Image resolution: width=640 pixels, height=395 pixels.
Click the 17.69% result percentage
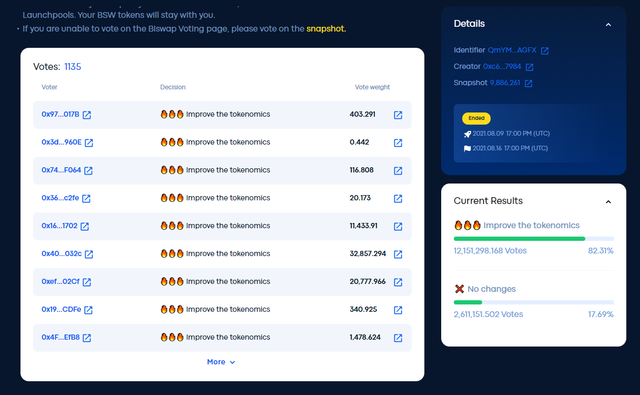click(x=600, y=314)
